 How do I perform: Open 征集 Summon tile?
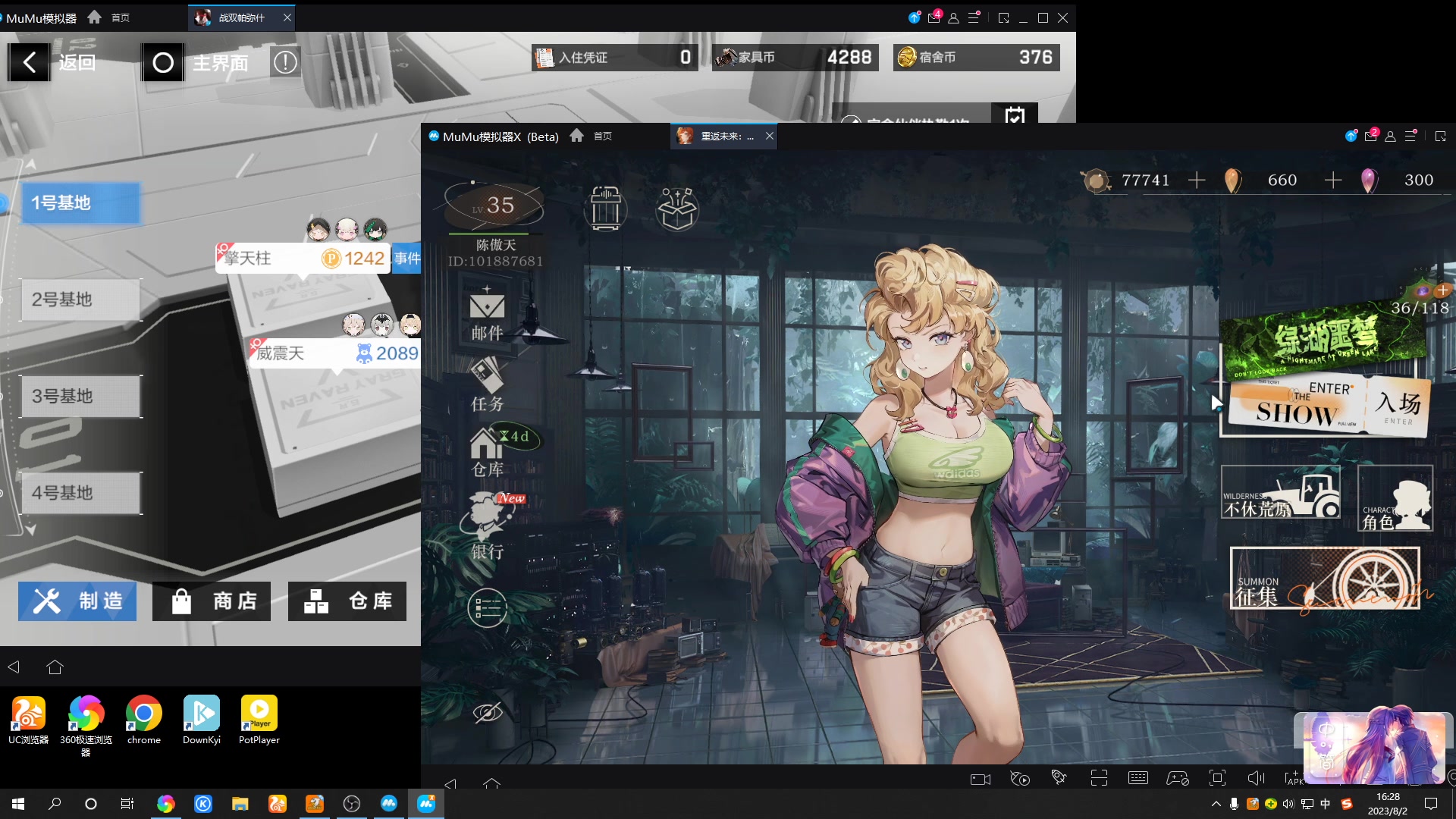[x=1325, y=578]
